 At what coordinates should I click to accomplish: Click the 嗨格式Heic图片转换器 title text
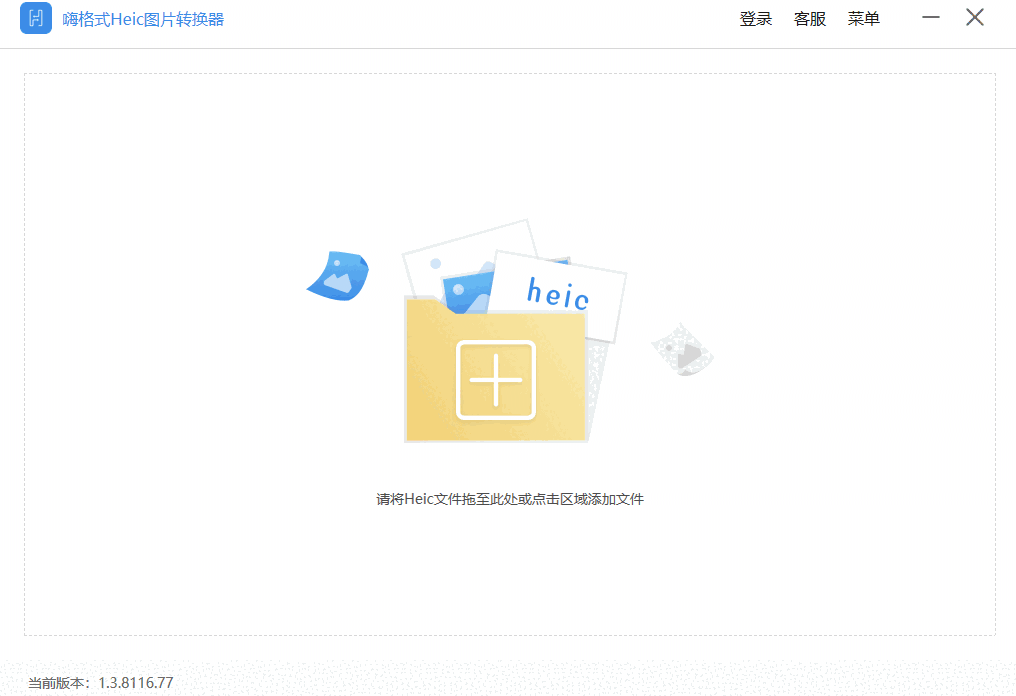click(143, 19)
